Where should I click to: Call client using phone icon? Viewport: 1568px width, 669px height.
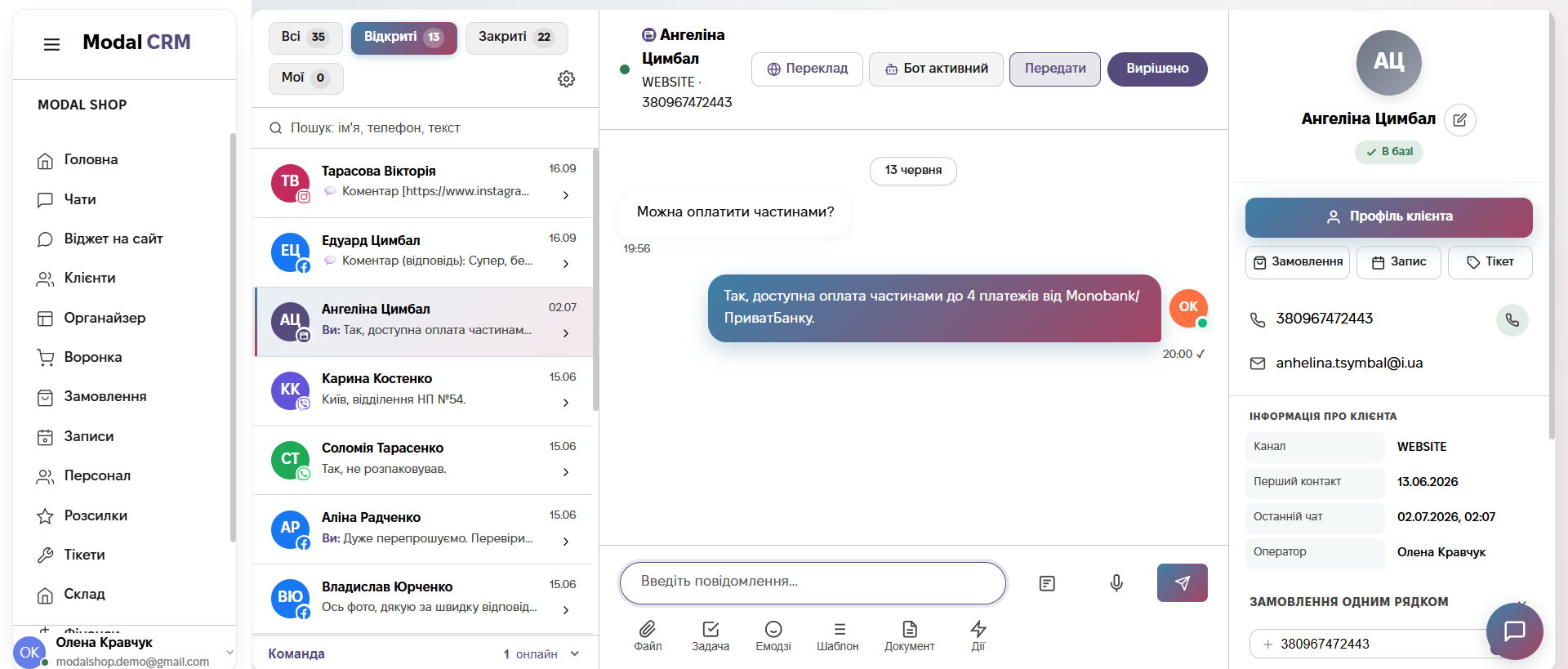click(x=1512, y=319)
